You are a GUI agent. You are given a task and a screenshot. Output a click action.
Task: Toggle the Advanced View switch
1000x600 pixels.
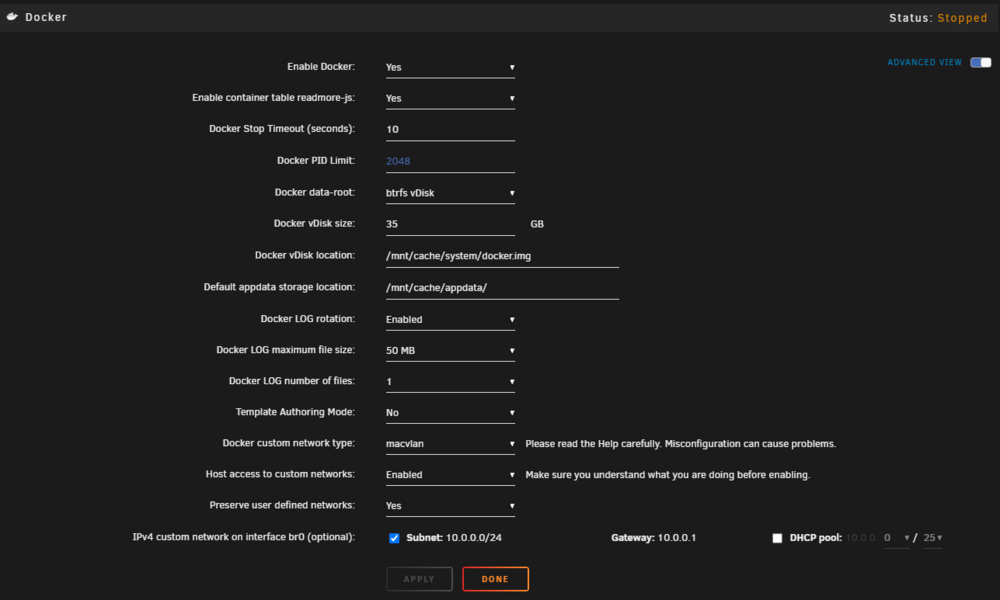click(x=980, y=62)
